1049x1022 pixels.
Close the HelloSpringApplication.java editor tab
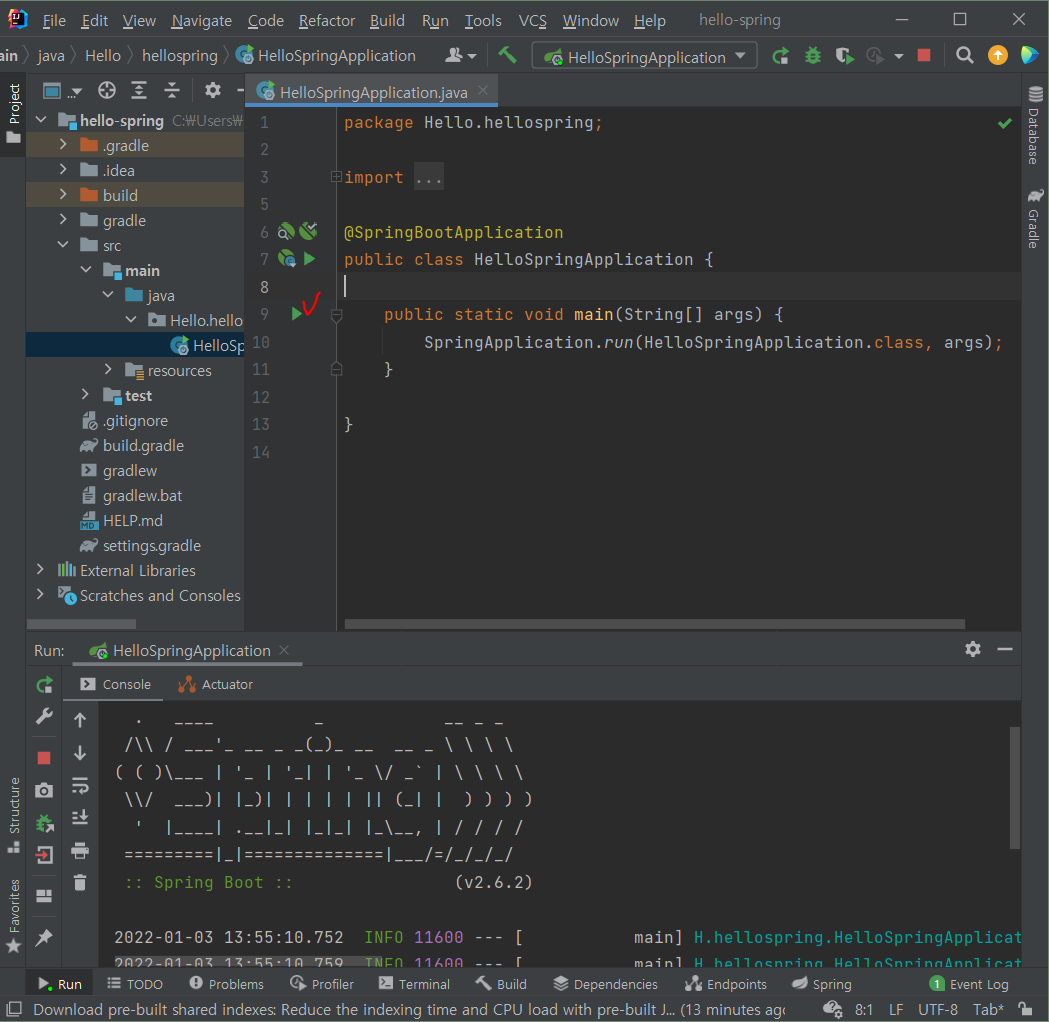point(483,90)
